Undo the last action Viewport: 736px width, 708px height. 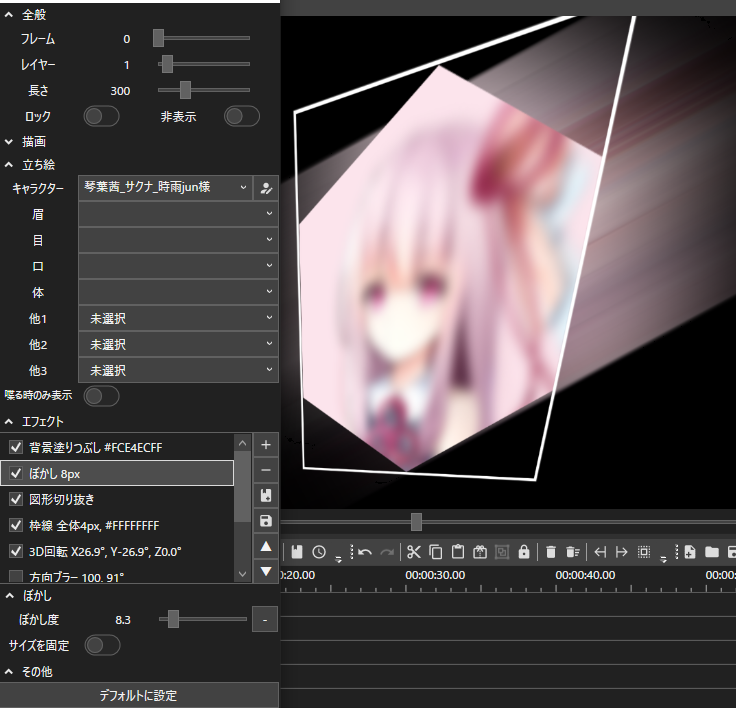tap(365, 552)
